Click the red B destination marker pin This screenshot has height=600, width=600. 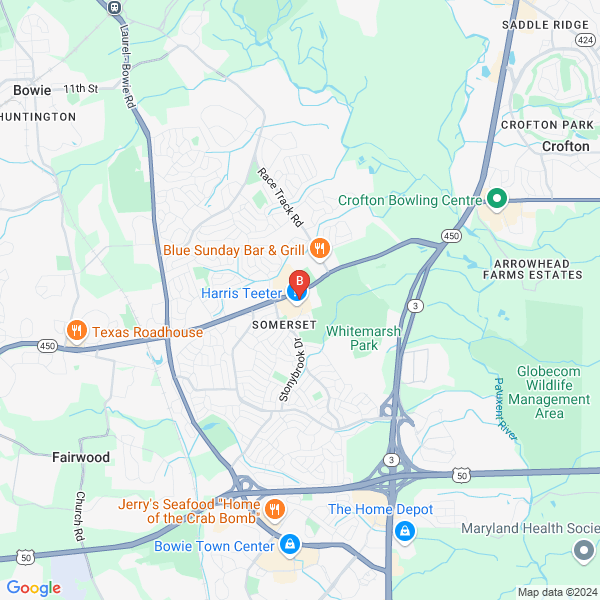coord(299,284)
